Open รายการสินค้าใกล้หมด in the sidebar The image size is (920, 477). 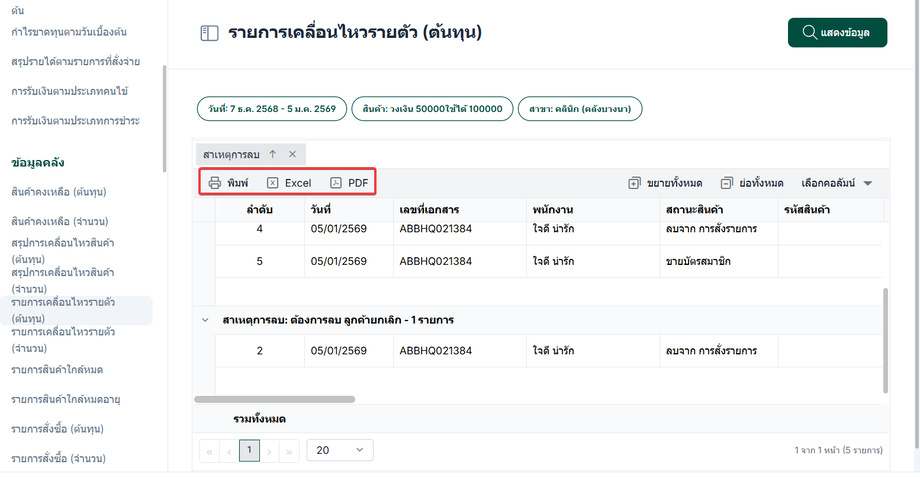57,370
